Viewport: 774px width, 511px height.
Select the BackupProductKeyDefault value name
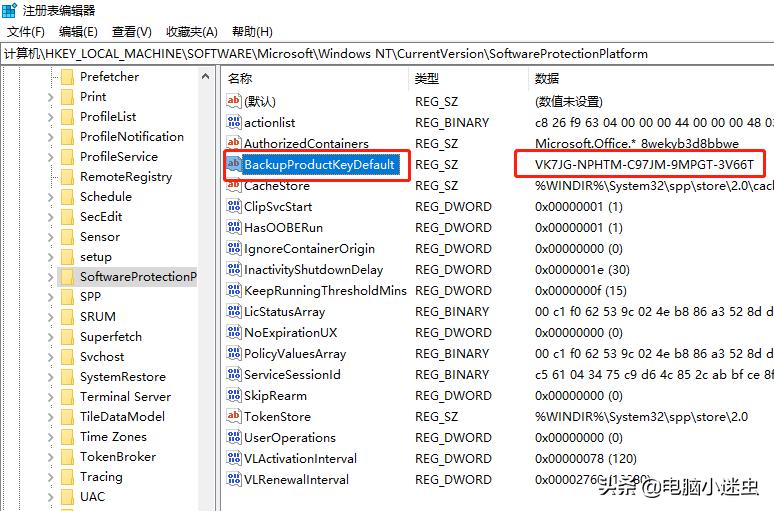coord(319,164)
